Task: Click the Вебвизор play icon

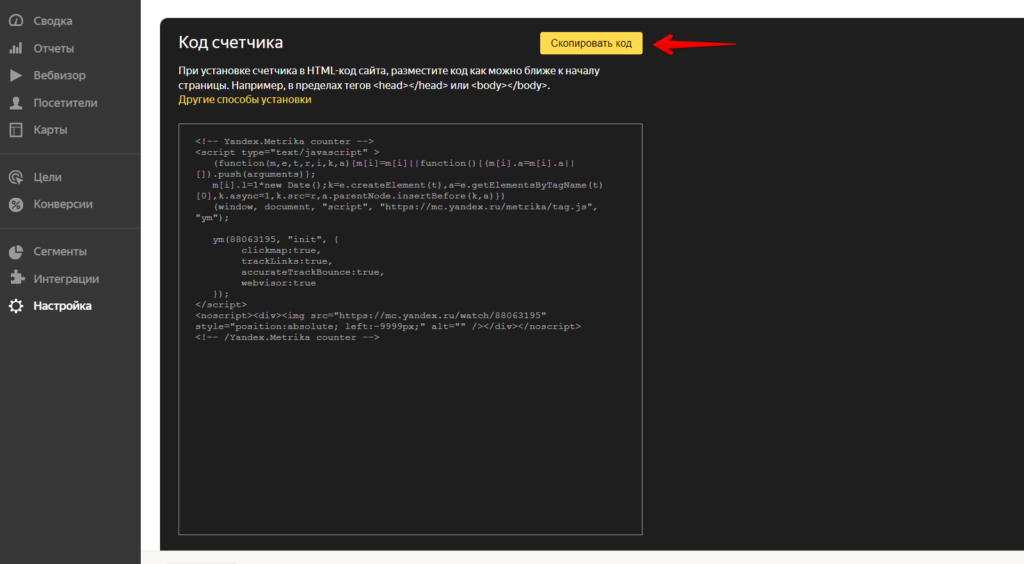Action: point(16,75)
